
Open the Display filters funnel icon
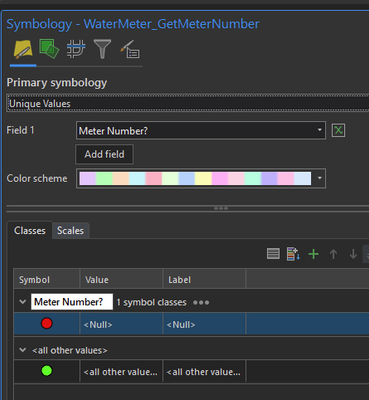[102, 49]
